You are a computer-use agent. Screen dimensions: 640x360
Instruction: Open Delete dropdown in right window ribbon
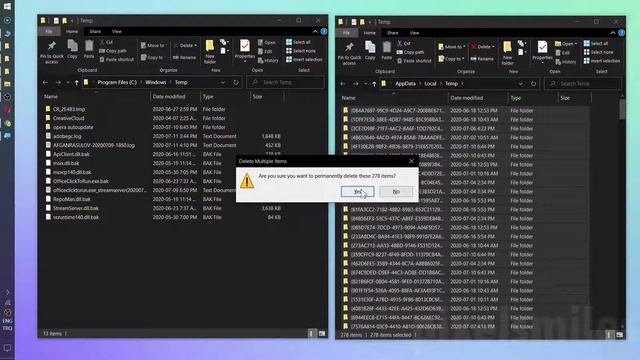pyautogui.click(x=482, y=47)
